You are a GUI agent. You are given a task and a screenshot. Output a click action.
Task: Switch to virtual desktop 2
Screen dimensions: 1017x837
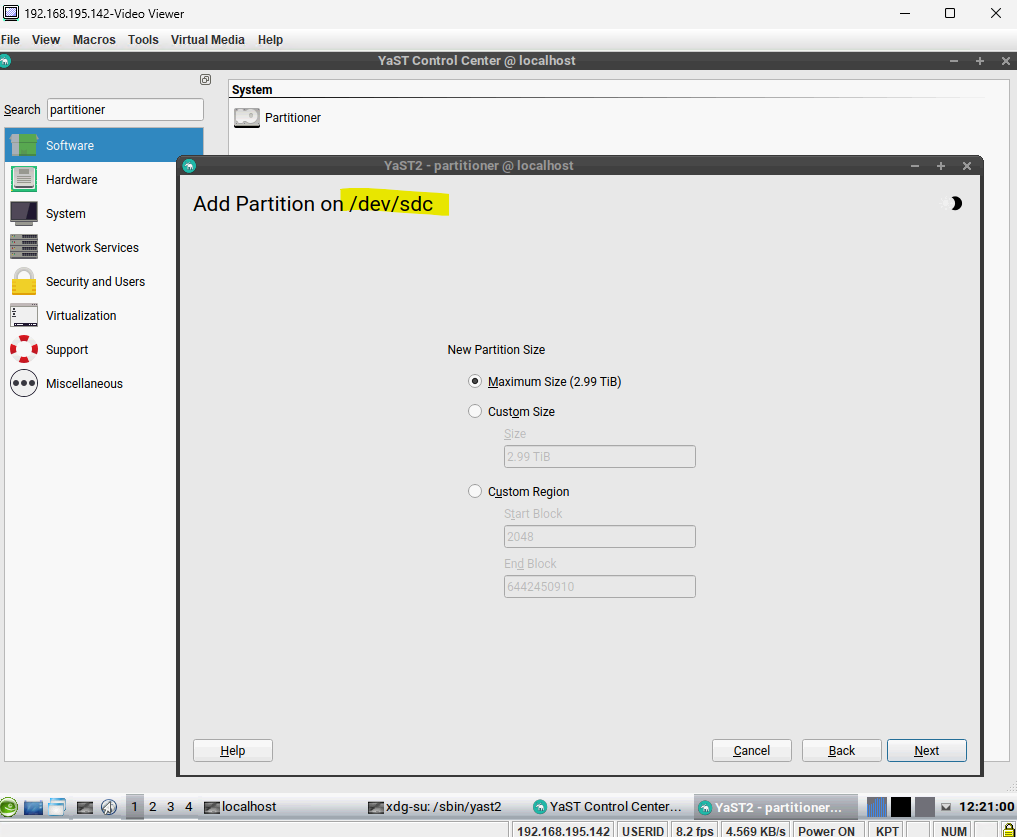152,807
